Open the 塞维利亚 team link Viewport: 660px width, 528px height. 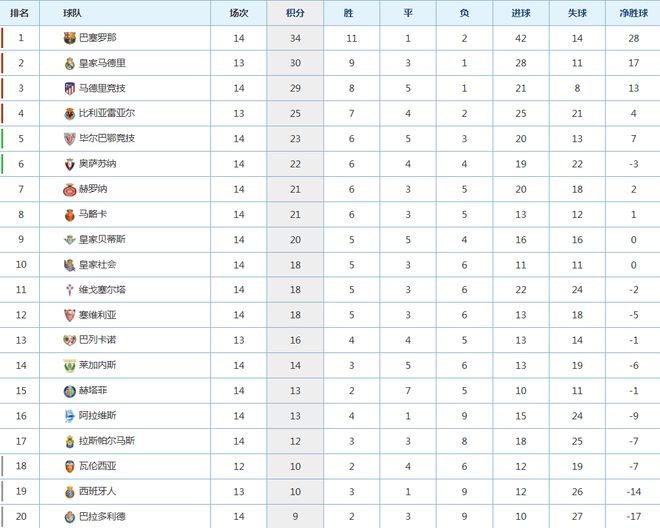coord(98,315)
